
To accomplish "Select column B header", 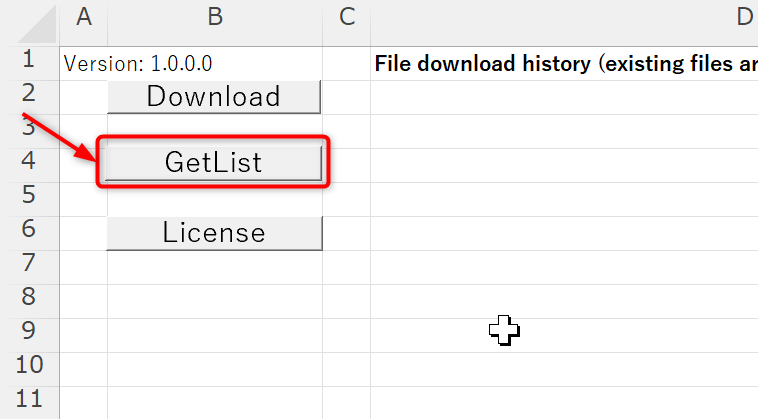I will coord(215,16).
